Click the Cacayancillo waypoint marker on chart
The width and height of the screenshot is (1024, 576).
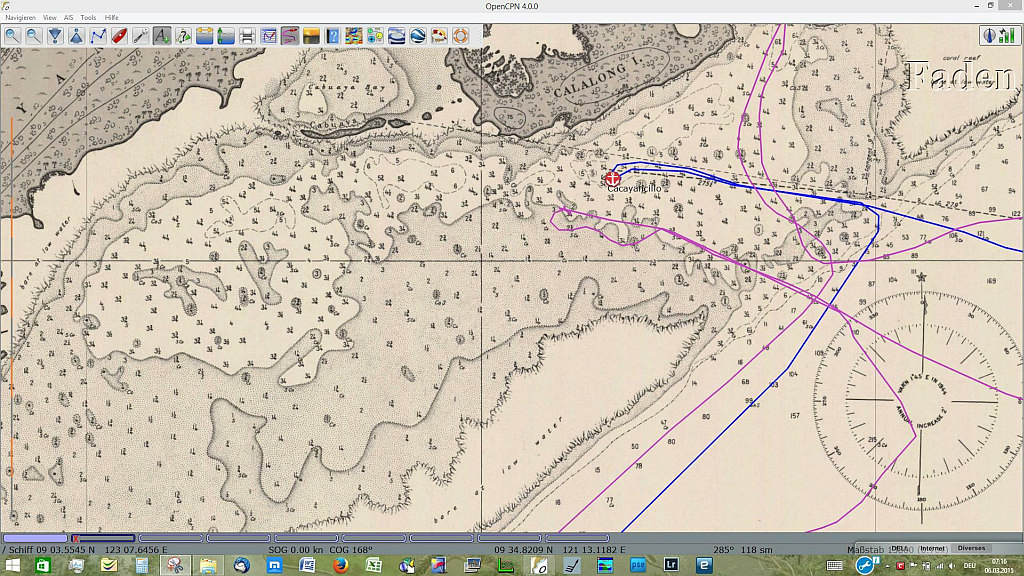612,177
